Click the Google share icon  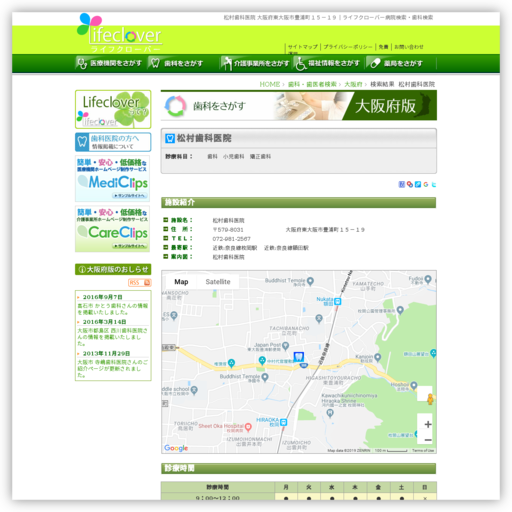click(x=426, y=184)
